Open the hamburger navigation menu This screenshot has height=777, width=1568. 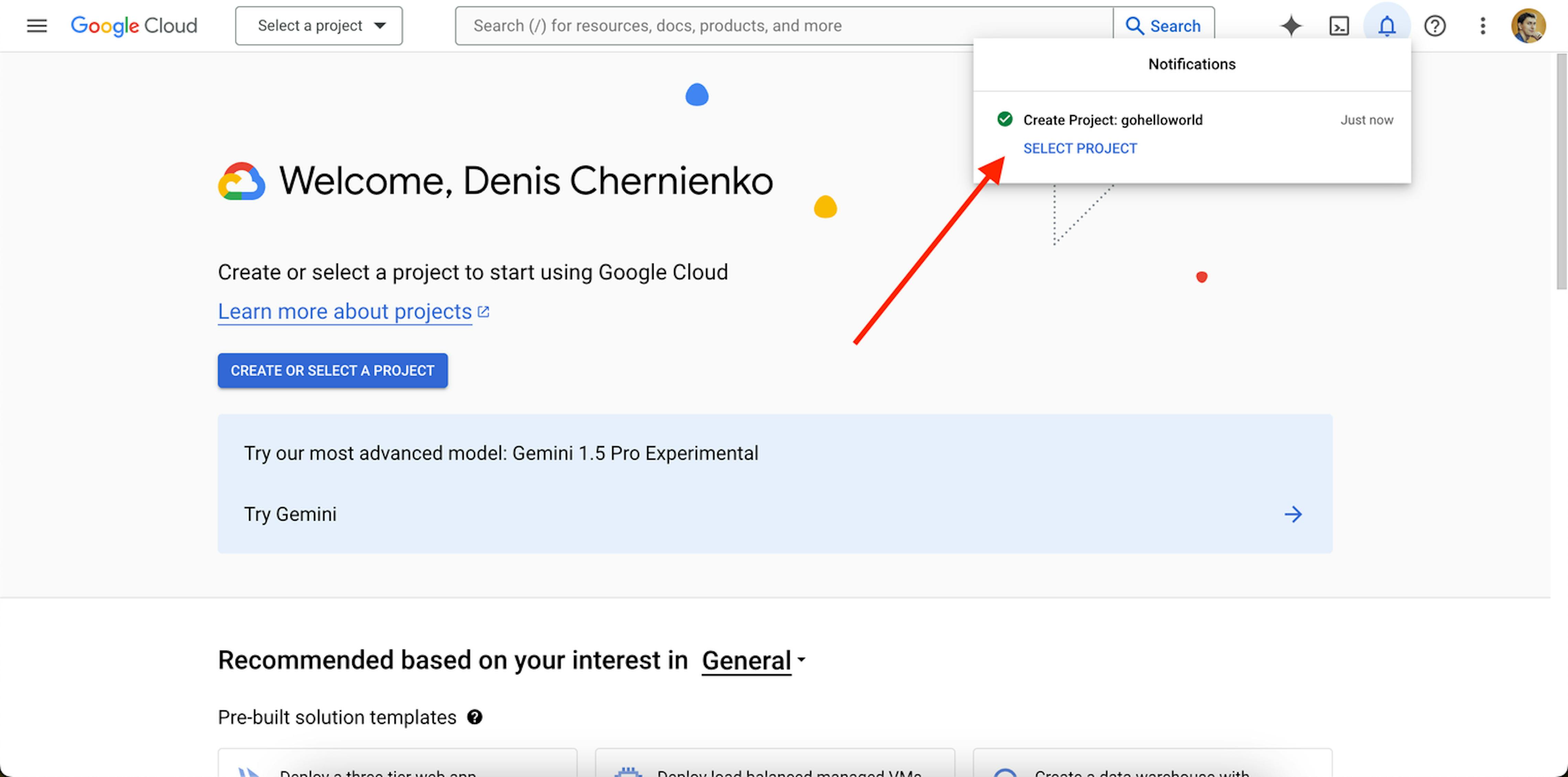pos(36,25)
